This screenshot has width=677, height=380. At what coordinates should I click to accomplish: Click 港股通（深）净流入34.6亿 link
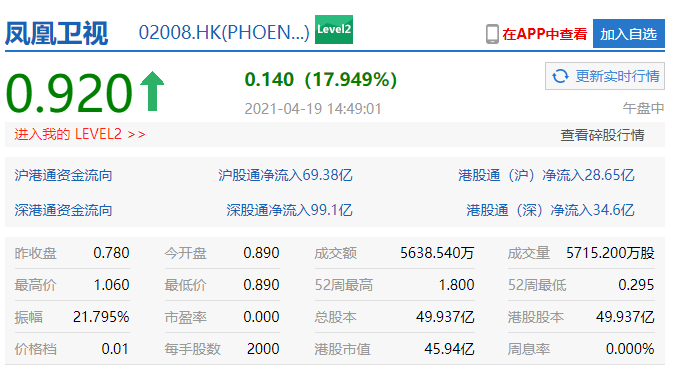(x=550, y=210)
